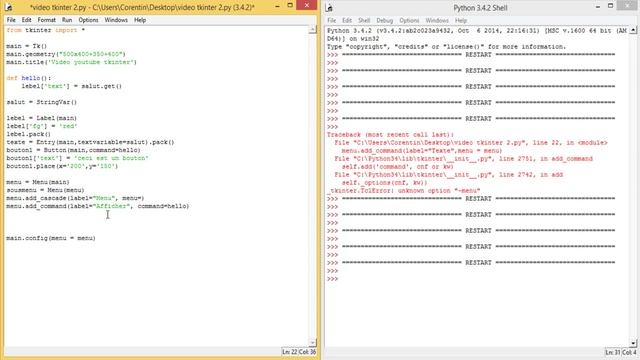Open the Format menu in the editor

(47, 20)
